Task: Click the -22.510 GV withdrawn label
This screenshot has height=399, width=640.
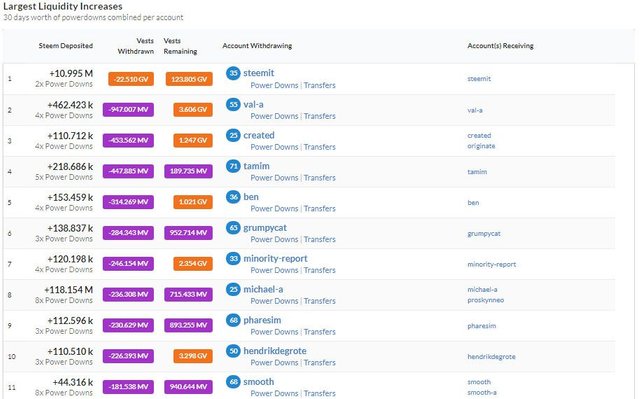Action: click(131, 79)
